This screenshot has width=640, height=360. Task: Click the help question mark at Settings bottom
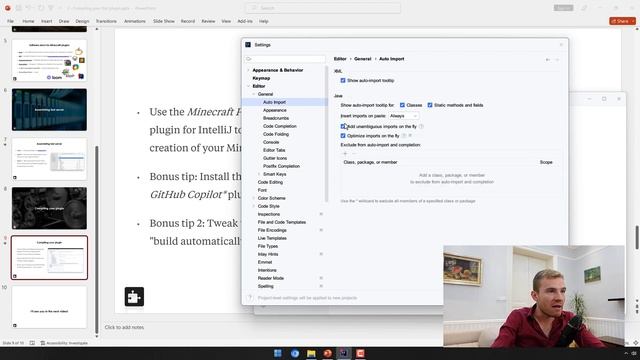coord(250,298)
